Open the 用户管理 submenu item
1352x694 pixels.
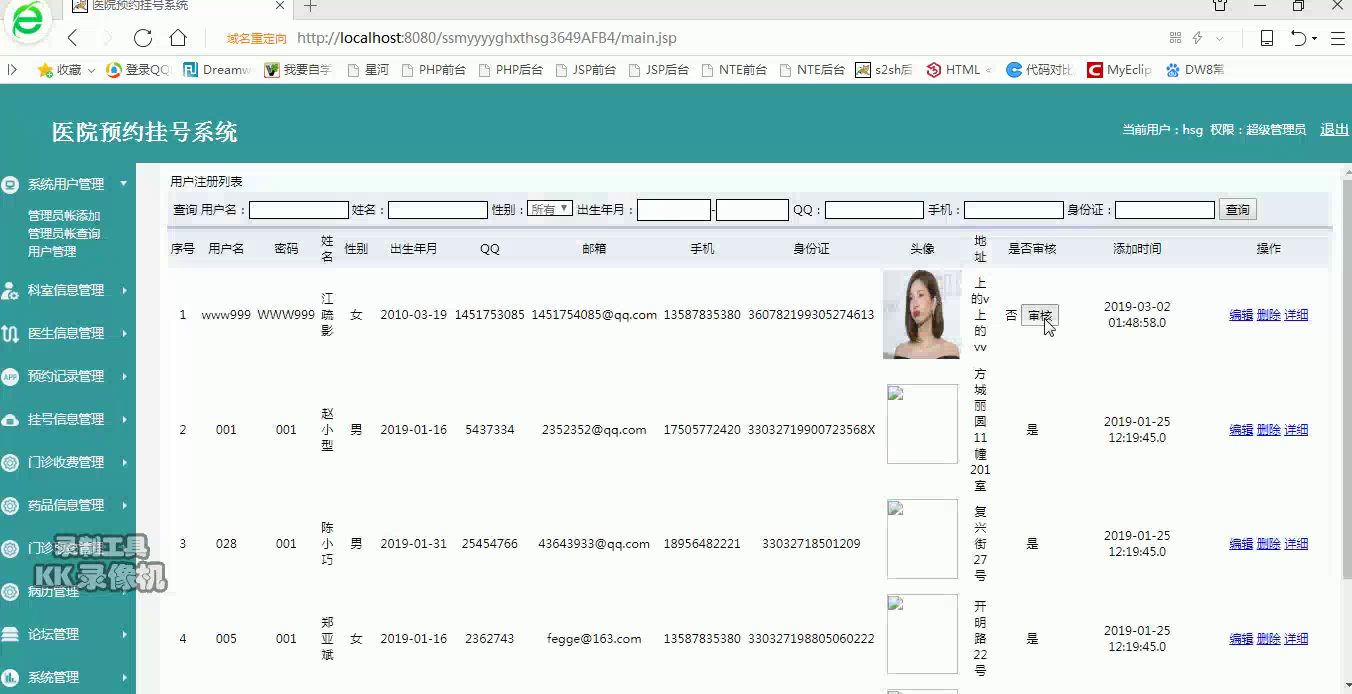point(52,252)
